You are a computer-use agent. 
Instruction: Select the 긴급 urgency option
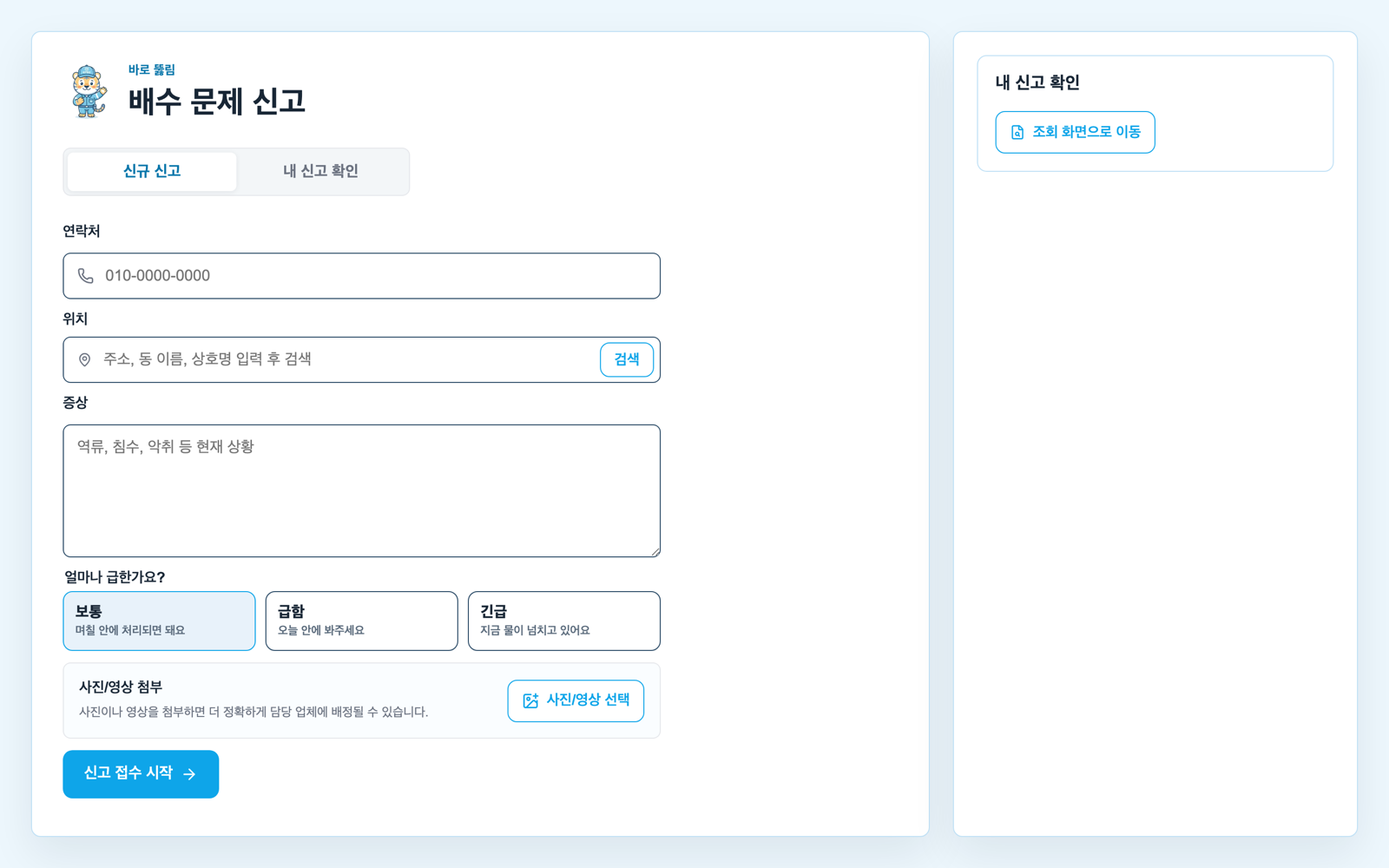point(563,621)
